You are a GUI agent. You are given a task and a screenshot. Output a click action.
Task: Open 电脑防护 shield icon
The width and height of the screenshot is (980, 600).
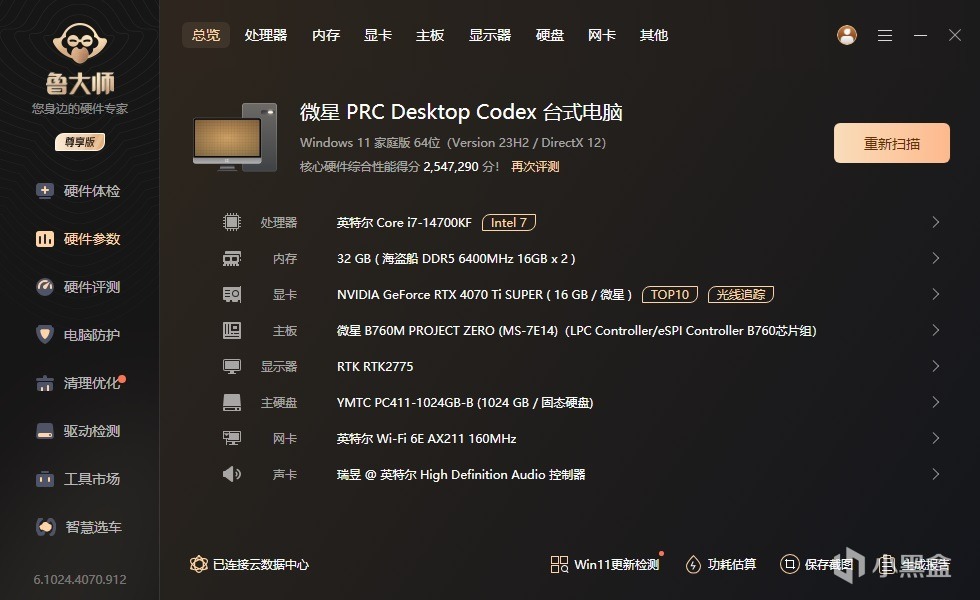(45, 335)
